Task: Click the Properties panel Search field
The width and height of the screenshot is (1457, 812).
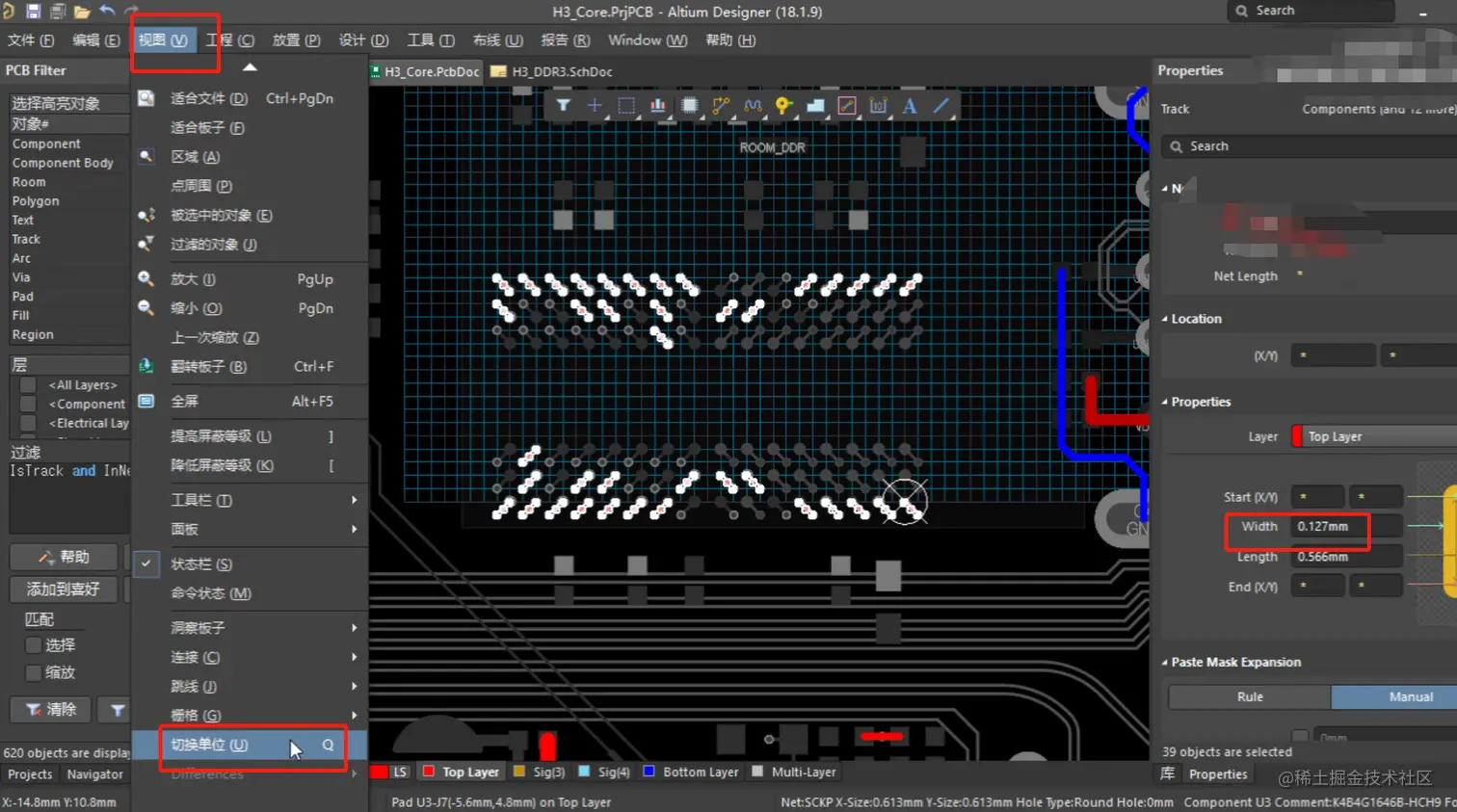Action: coord(1311,146)
